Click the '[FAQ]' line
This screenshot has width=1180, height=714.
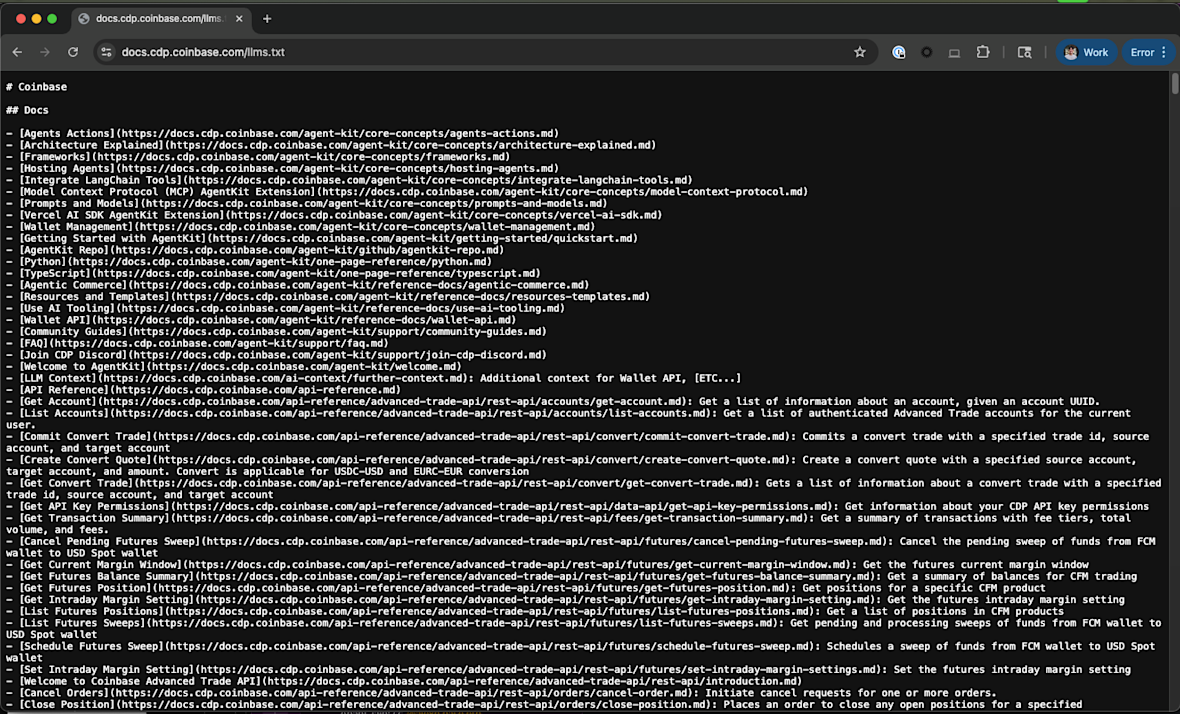[197, 343]
